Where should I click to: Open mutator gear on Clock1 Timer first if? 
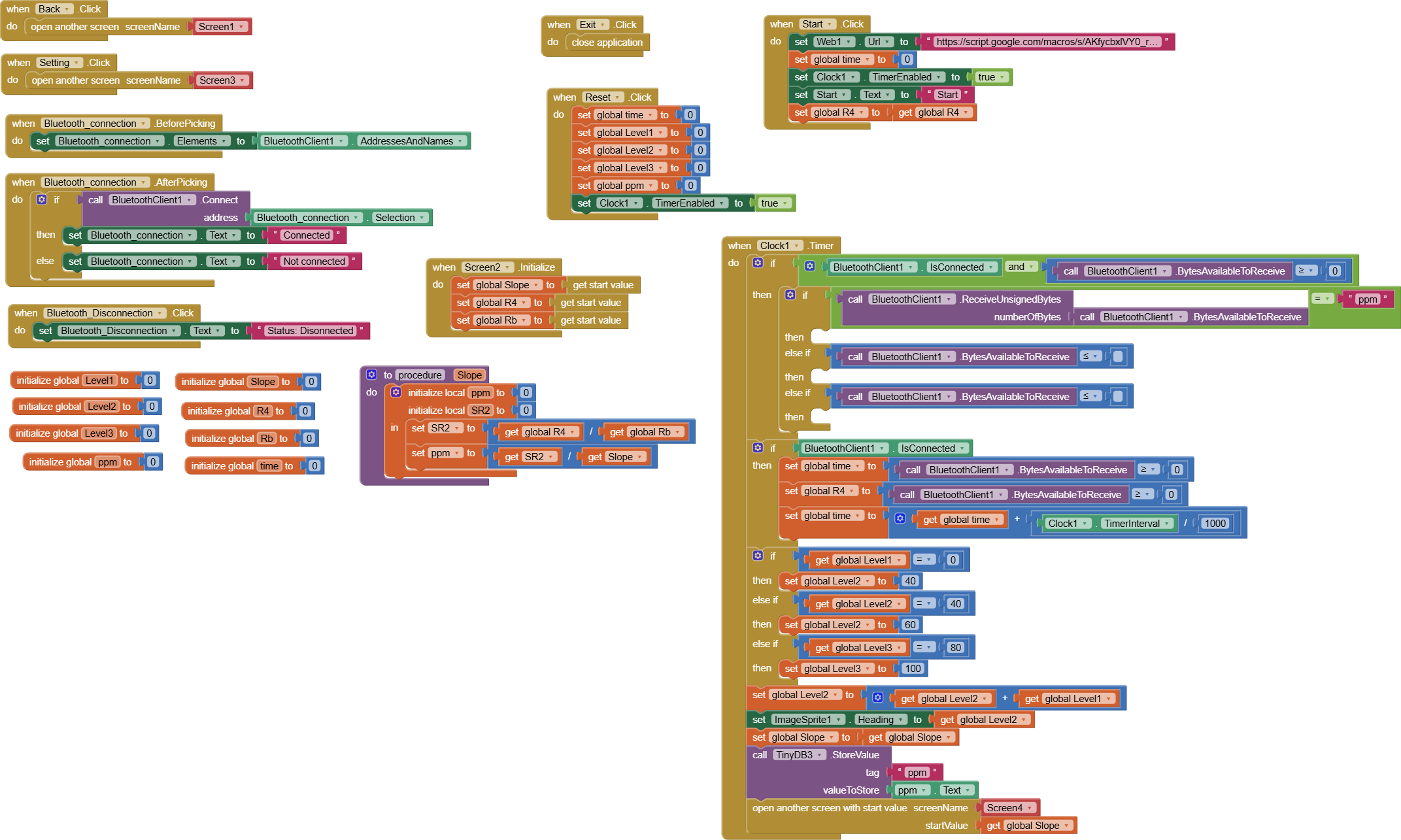coord(758,263)
